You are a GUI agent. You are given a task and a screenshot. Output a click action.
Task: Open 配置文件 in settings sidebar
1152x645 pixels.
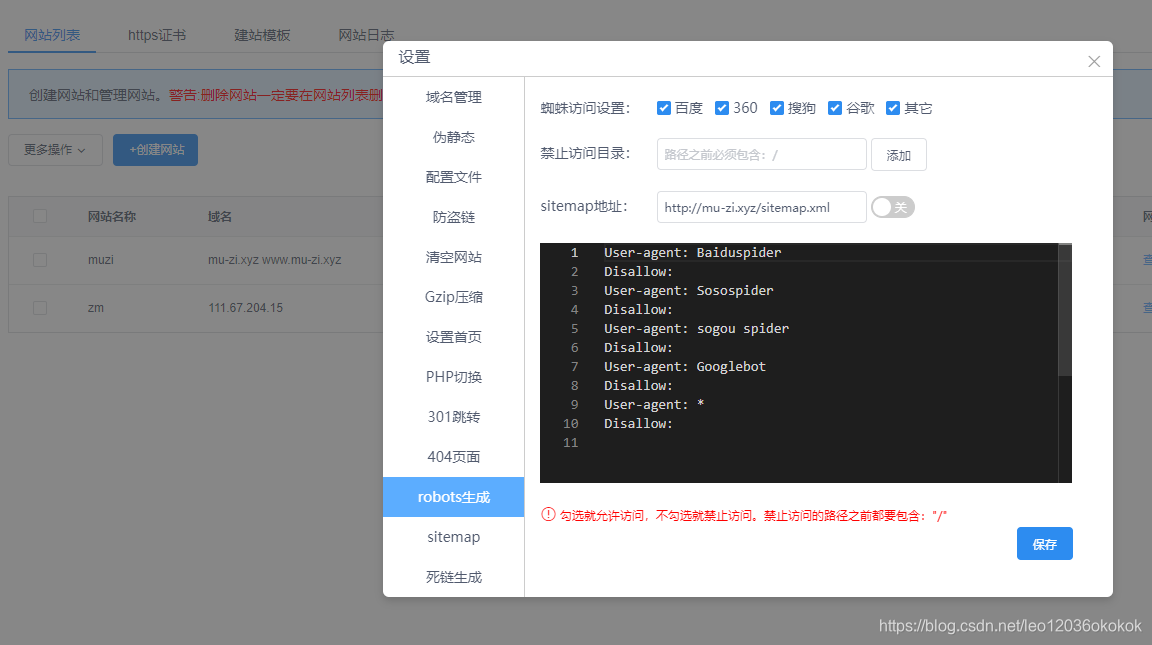(453, 177)
